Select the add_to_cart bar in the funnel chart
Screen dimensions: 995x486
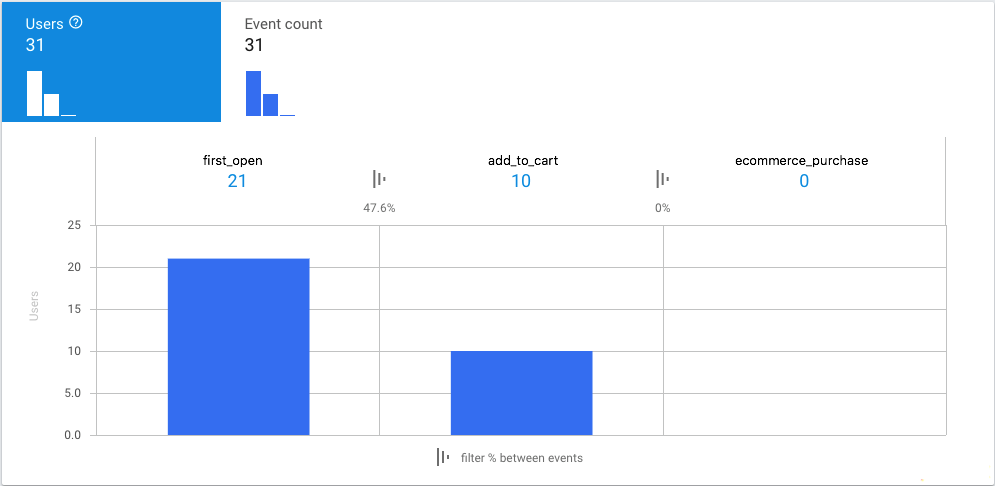[521, 392]
